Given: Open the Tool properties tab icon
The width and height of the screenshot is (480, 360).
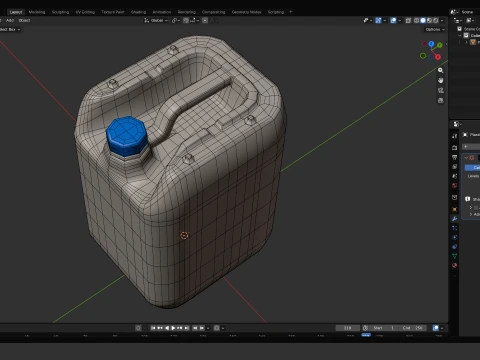Looking at the screenshot, I should click(x=455, y=136).
